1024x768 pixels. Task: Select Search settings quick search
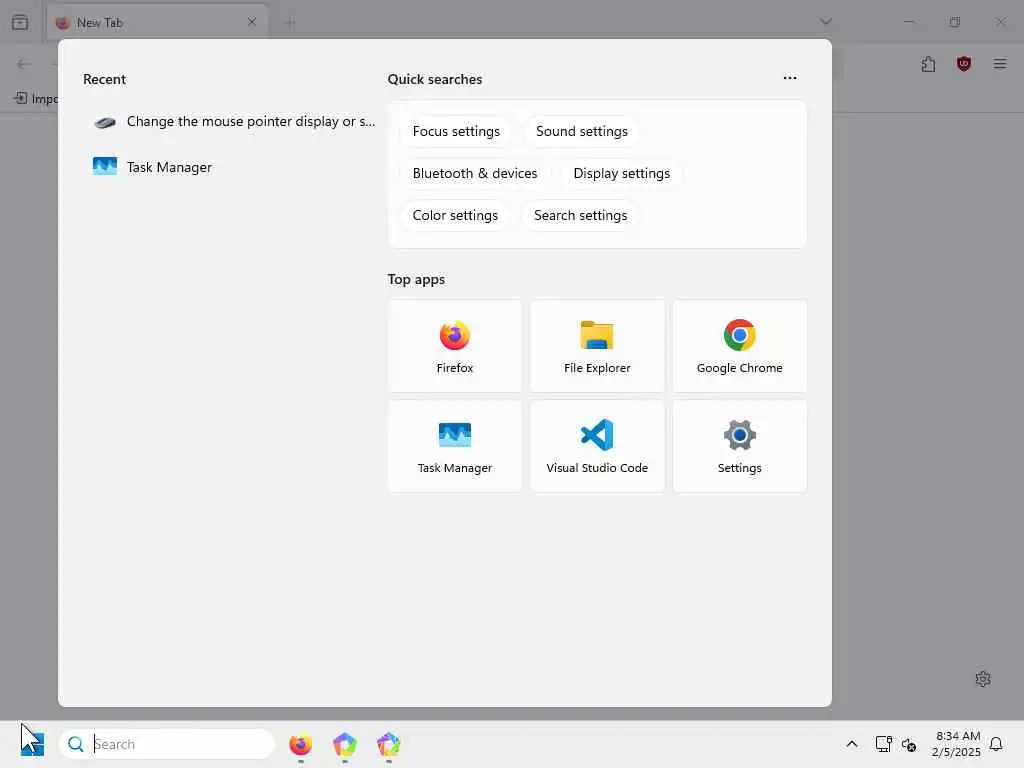tap(580, 215)
